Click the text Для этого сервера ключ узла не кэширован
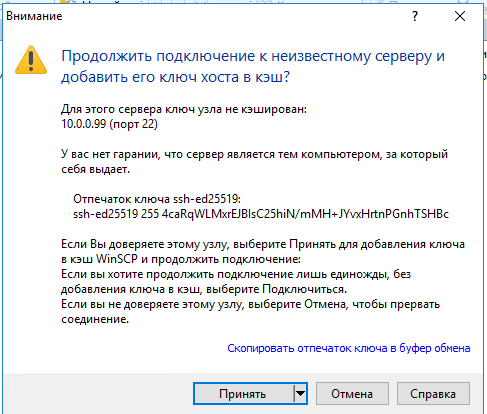 (184, 109)
